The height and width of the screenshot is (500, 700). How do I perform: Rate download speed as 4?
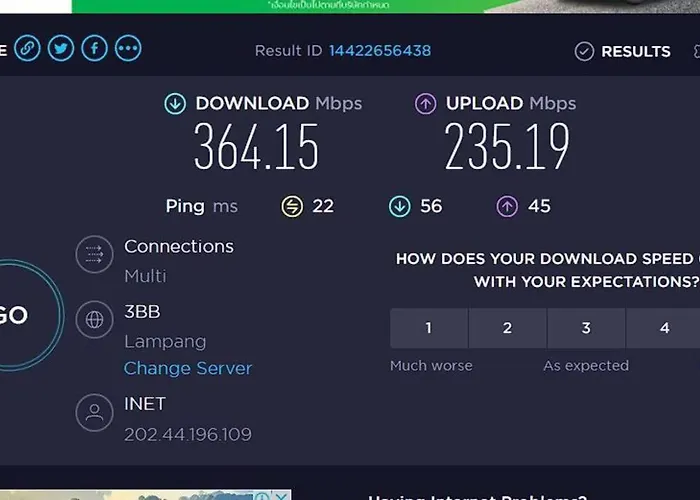point(663,328)
